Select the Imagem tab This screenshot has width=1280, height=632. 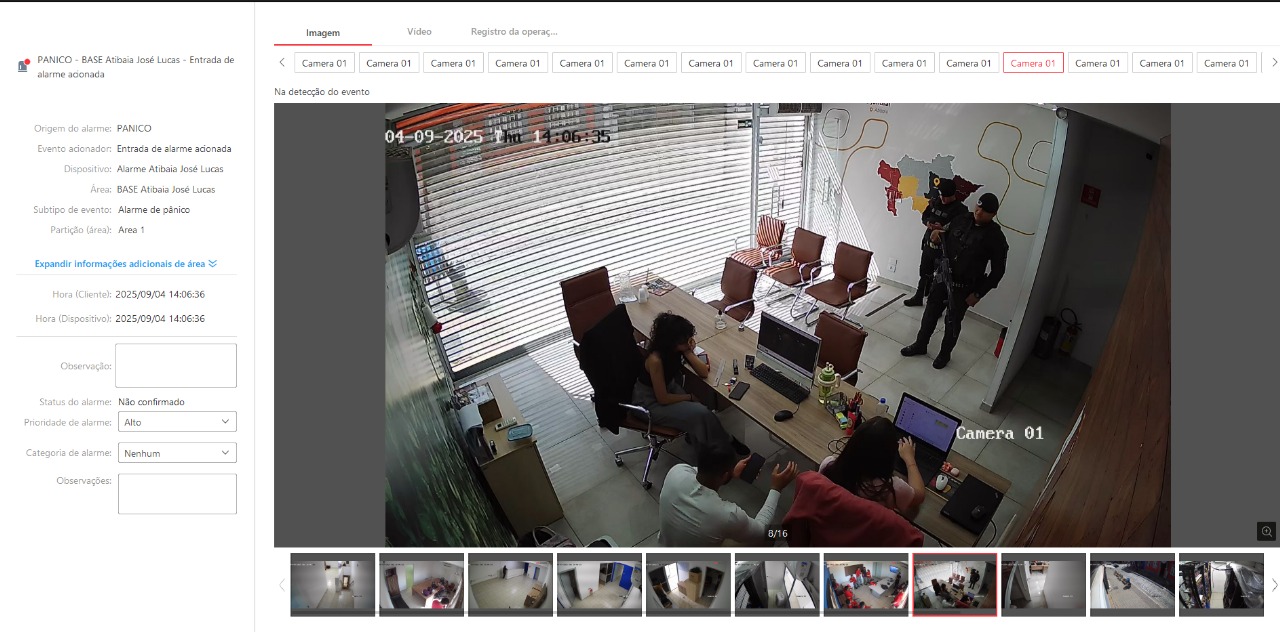[x=323, y=33]
